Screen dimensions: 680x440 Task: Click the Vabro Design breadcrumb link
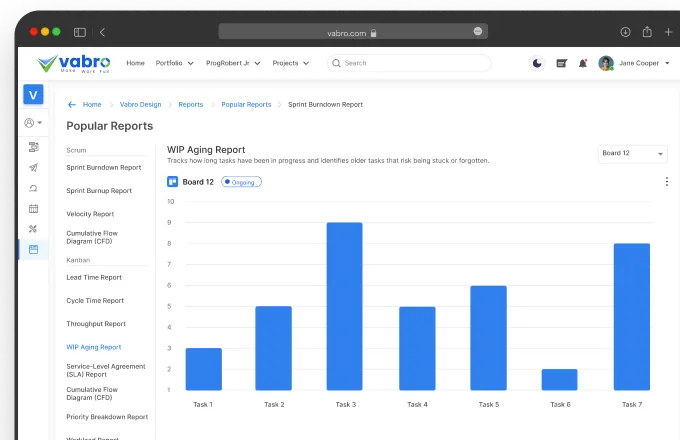[140, 104]
